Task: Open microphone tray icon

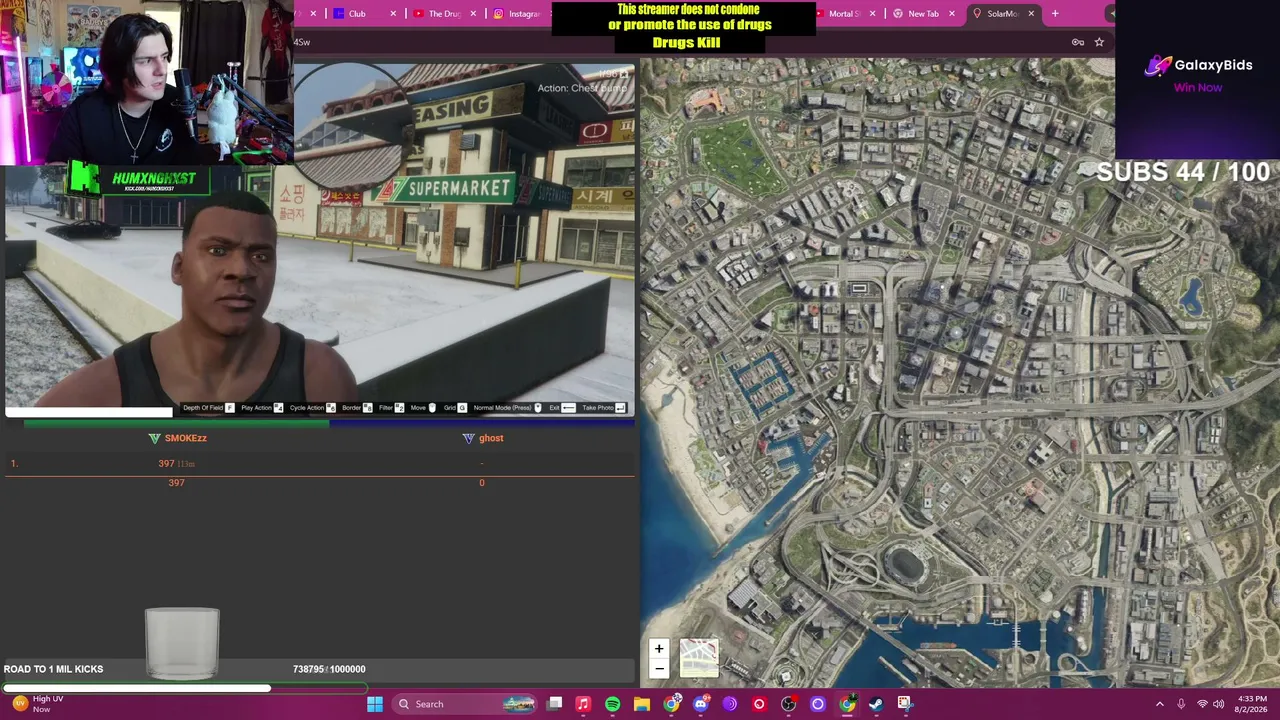Action: (1181, 704)
